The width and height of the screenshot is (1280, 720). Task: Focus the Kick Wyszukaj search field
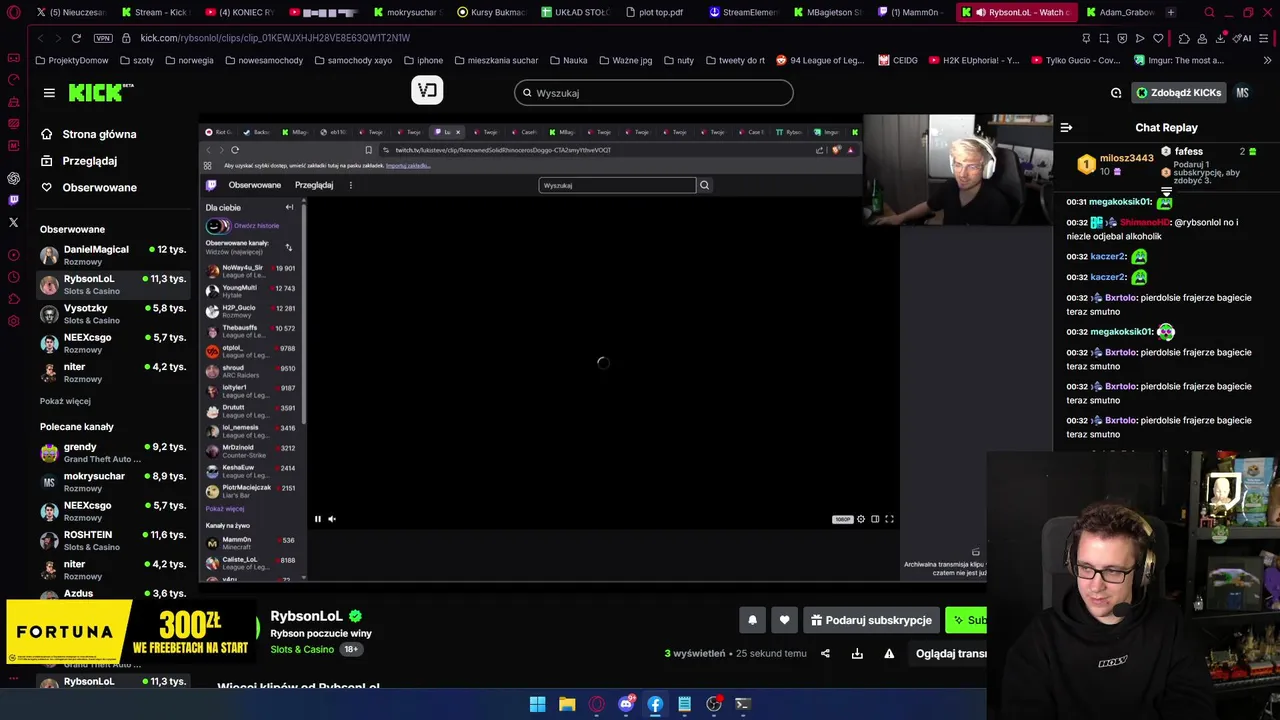tap(654, 93)
